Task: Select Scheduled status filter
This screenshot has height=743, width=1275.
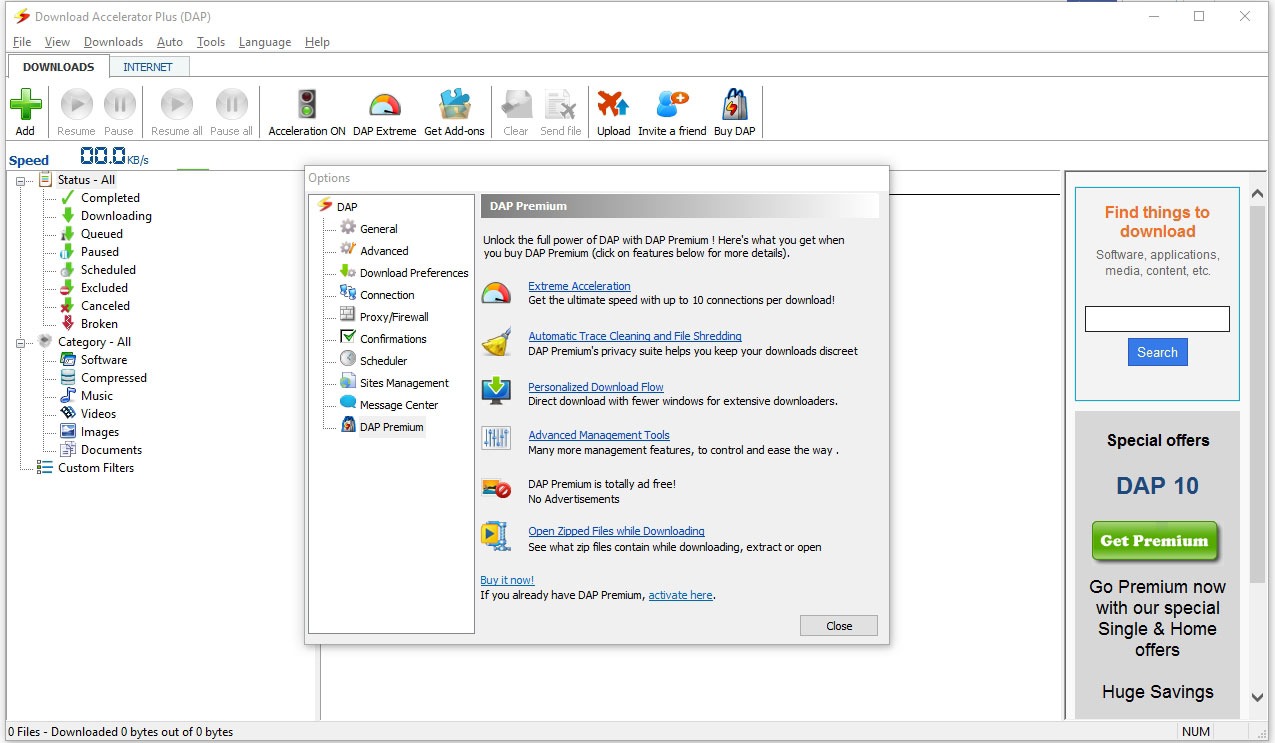Action: click(108, 270)
